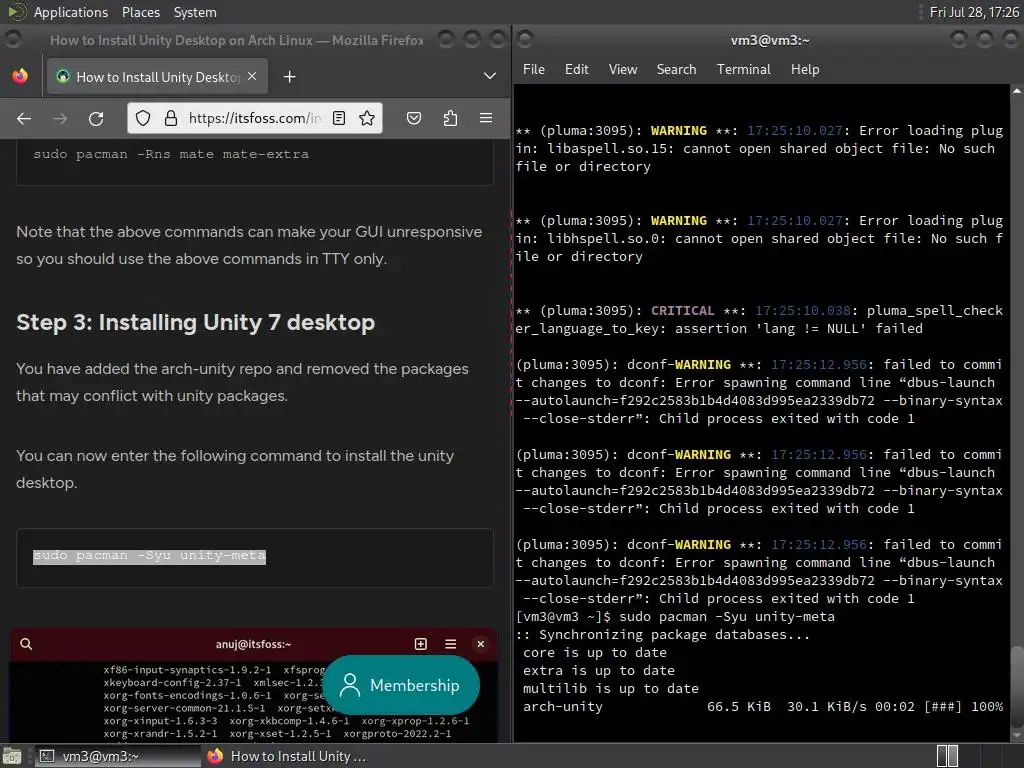Click the sudo pacman -Syu unity-meta terminal prompt

[675, 616]
